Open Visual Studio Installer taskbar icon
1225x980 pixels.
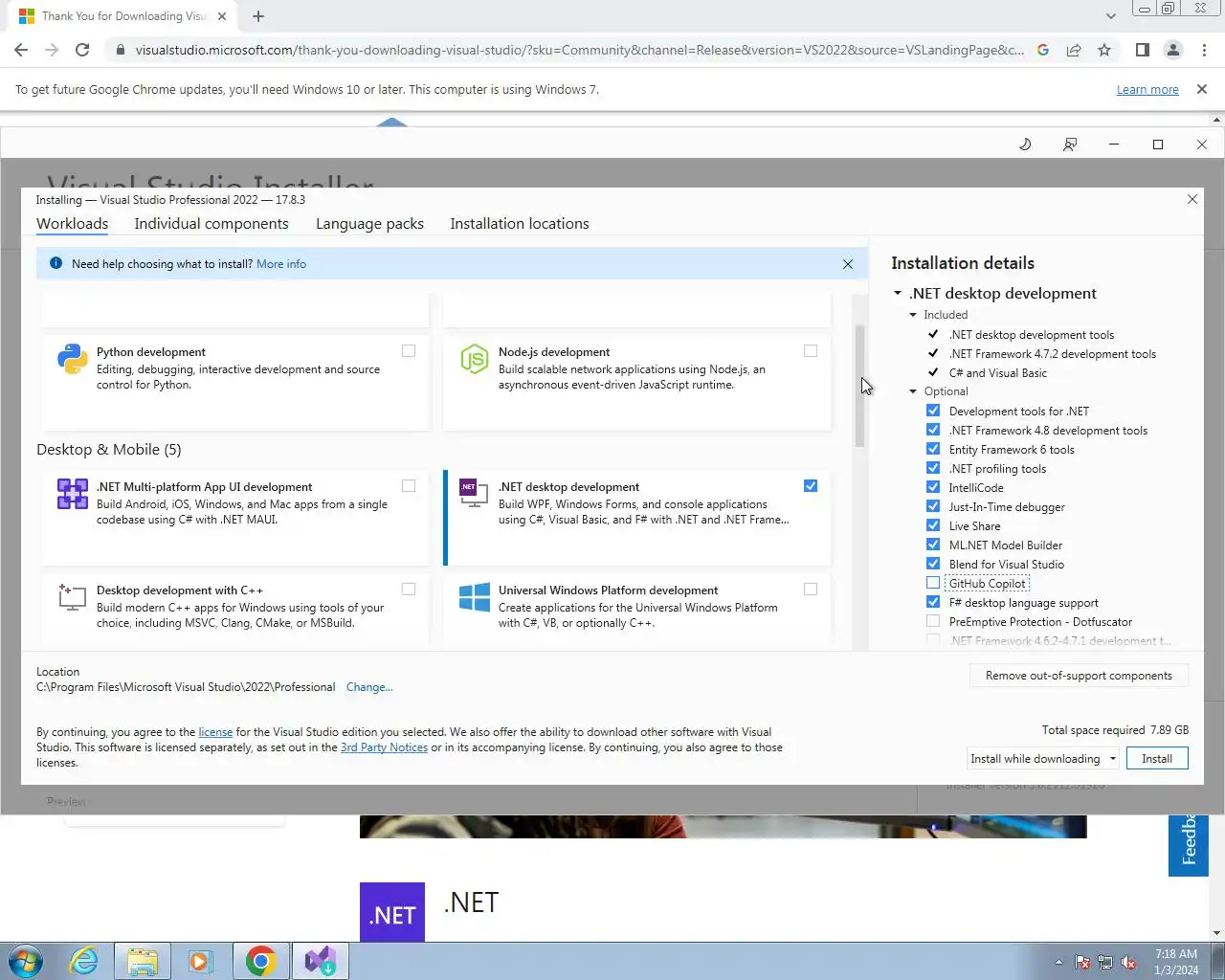[320, 961]
